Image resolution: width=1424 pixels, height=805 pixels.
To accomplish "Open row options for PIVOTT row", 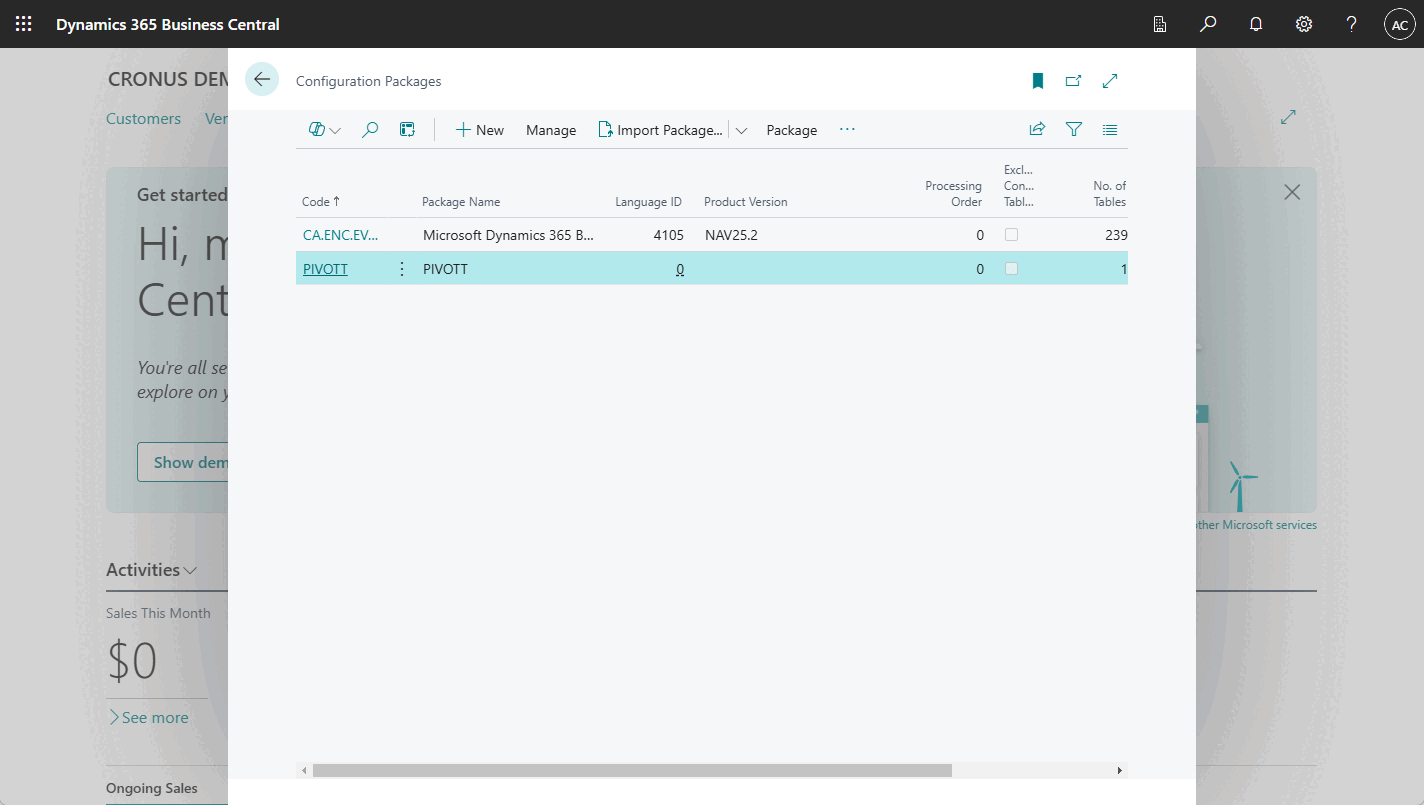I will tap(402, 269).
